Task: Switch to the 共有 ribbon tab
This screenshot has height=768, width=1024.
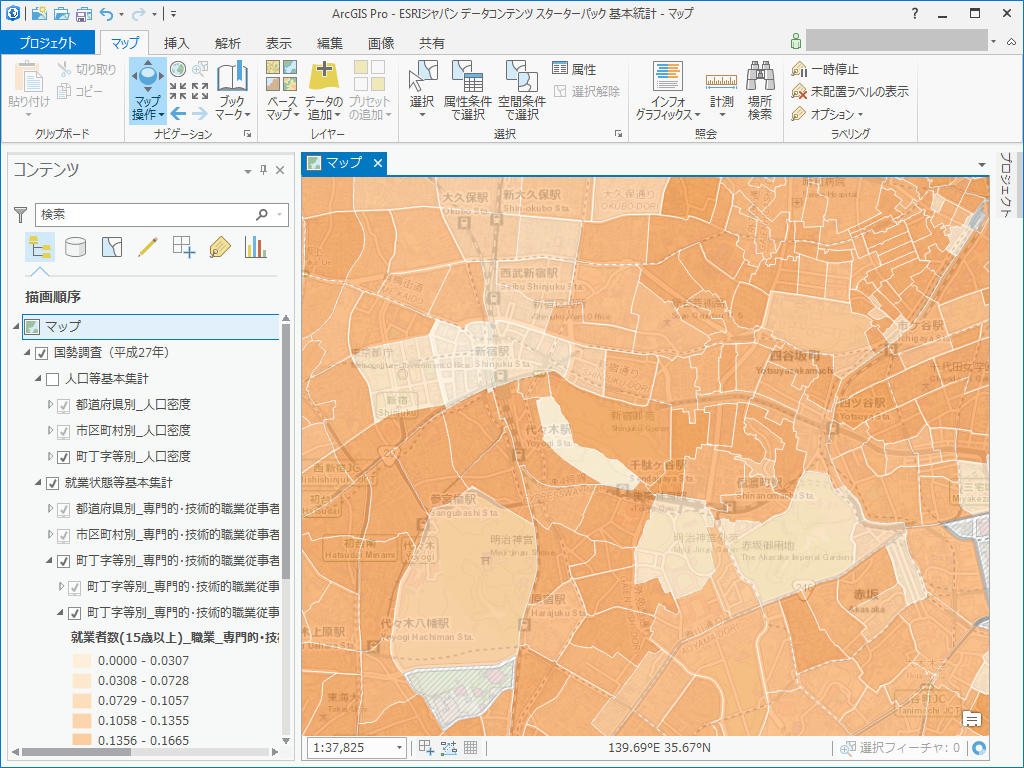Action: pos(432,43)
